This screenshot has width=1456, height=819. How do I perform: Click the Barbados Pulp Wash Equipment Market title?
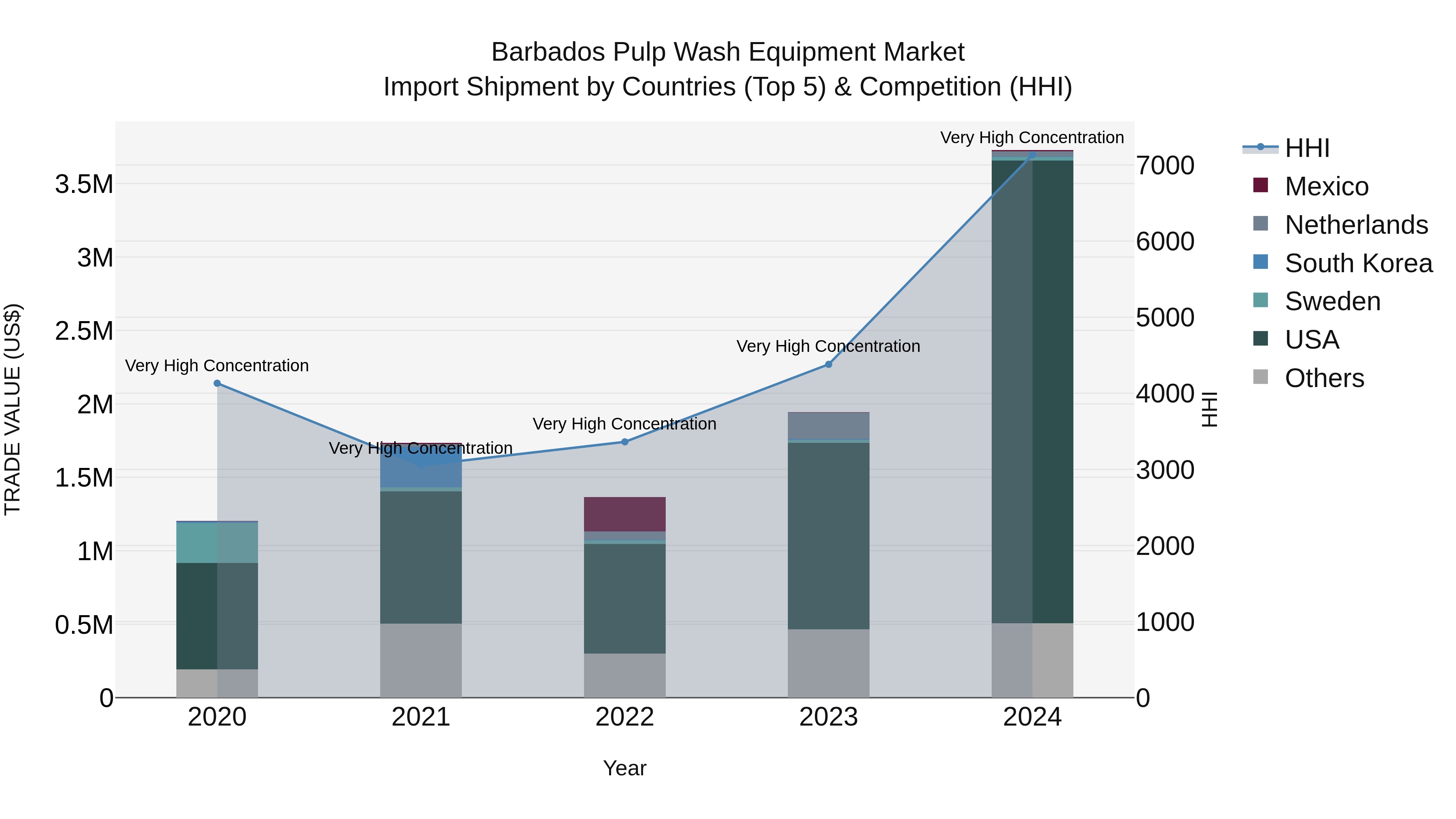[x=728, y=52]
